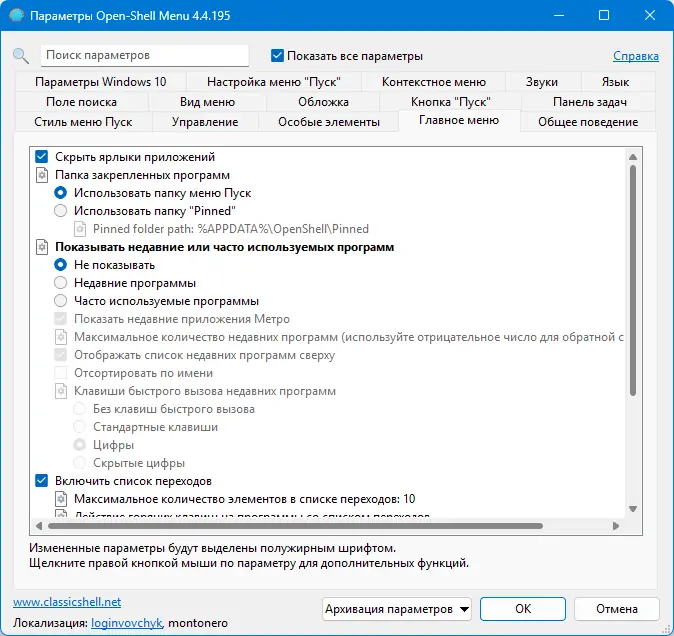Open the loginvovchyk localization link

tap(127, 623)
